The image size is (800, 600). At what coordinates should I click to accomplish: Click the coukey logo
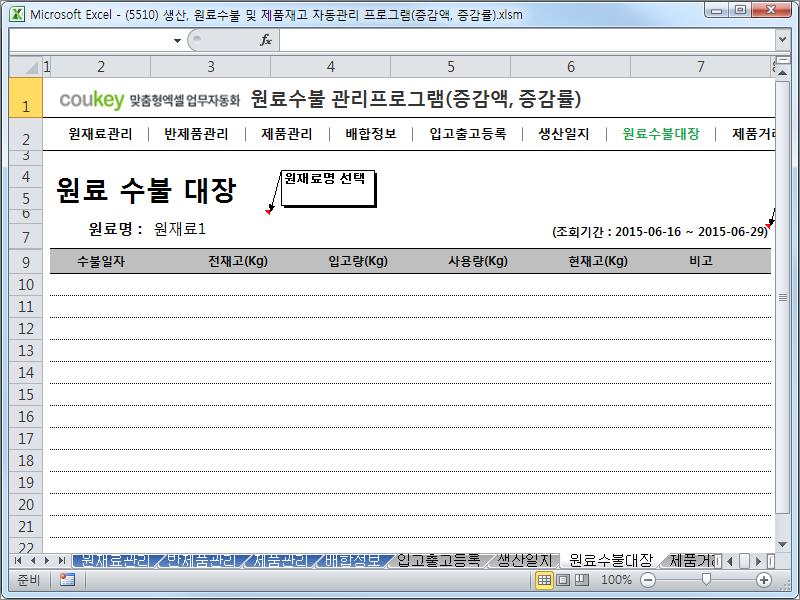coord(91,99)
